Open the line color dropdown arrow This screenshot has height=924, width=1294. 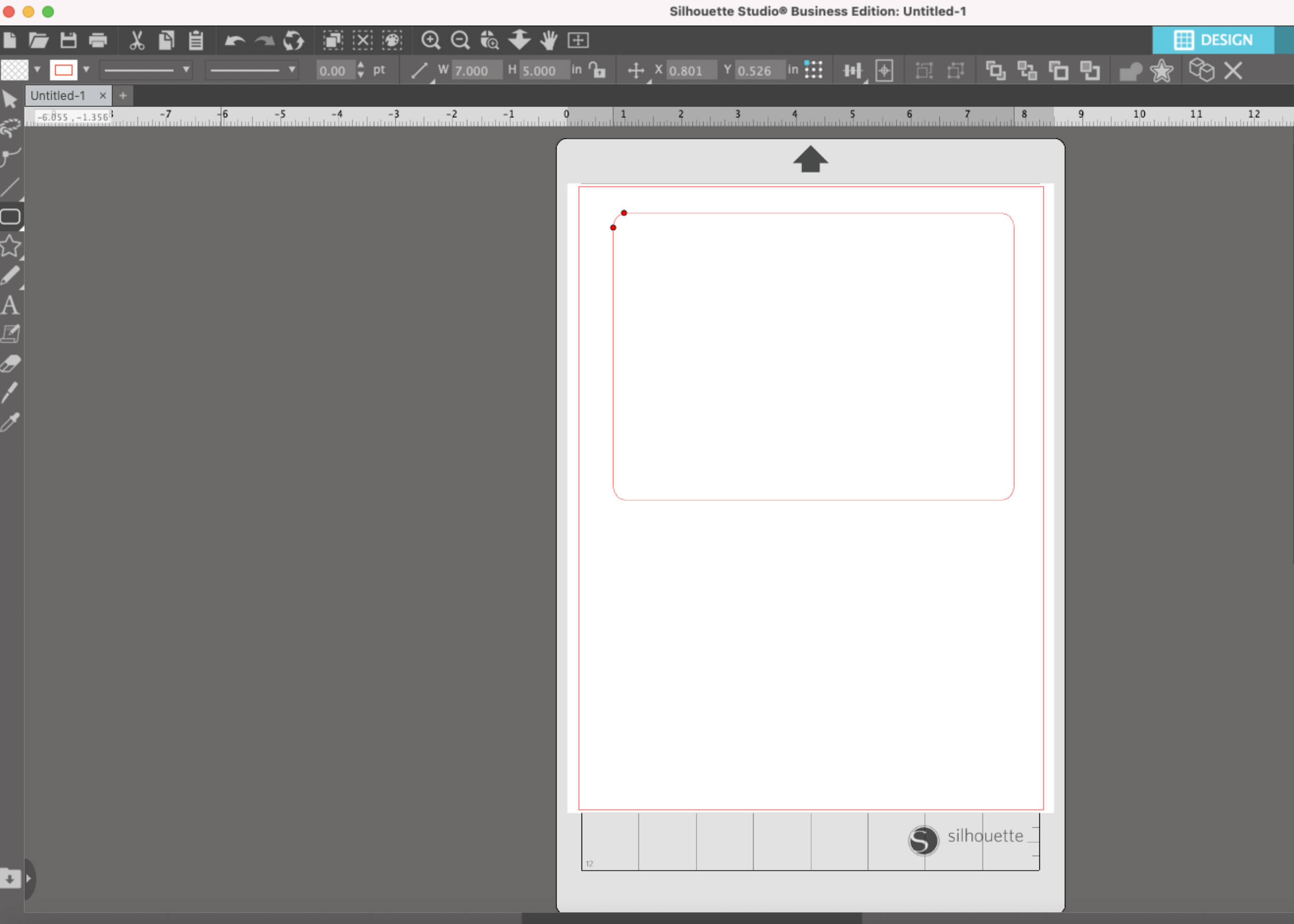pyautogui.click(x=86, y=70)
